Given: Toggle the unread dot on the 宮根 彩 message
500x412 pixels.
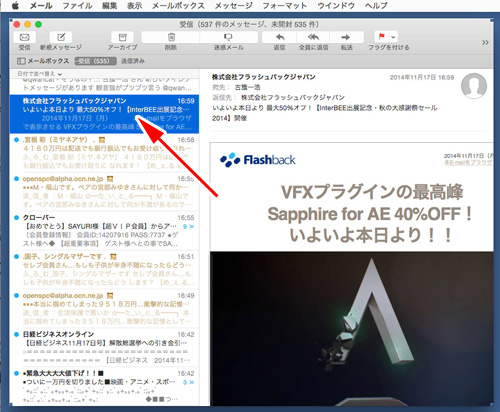Looking at the screenshot, I should tap(16, 140).
